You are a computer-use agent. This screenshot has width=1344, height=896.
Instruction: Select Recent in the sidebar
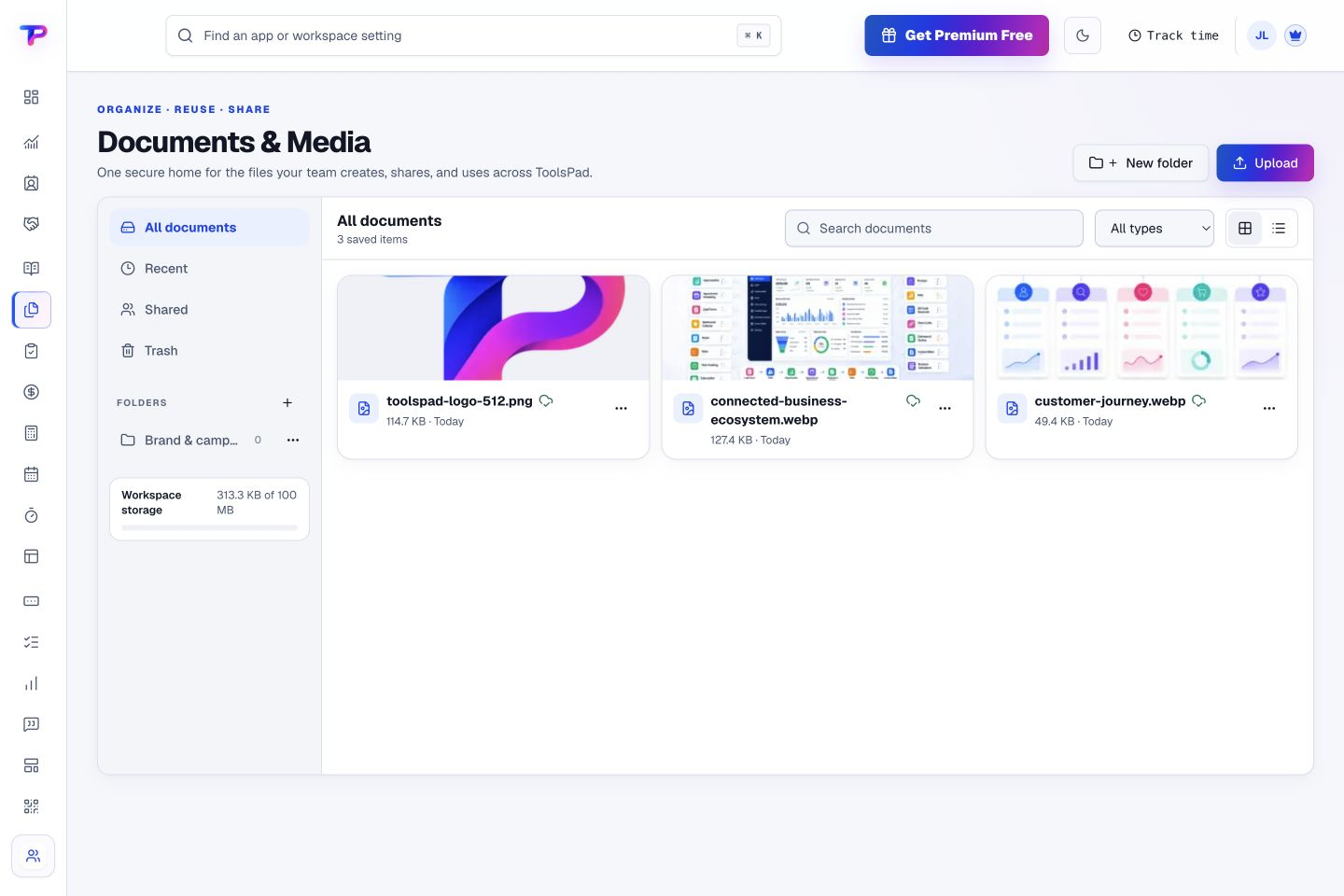pos(209,269)
